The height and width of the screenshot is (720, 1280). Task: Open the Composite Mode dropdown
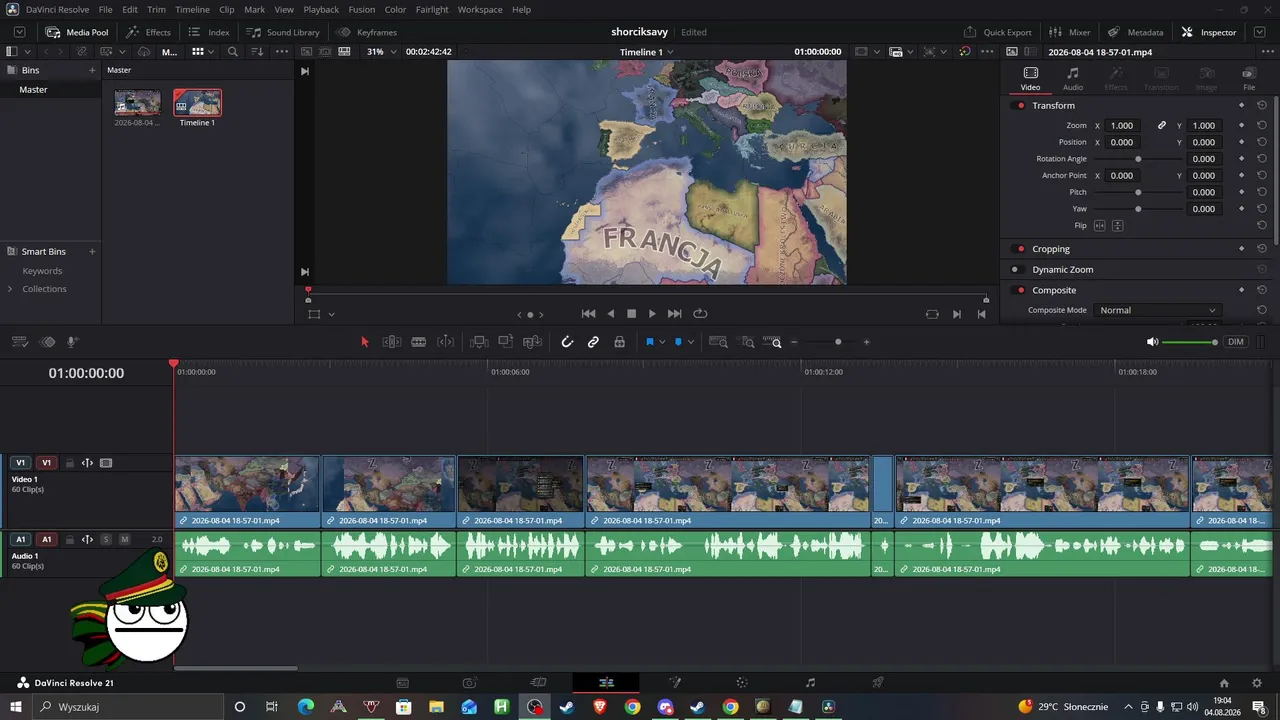tap(1158, 310)
